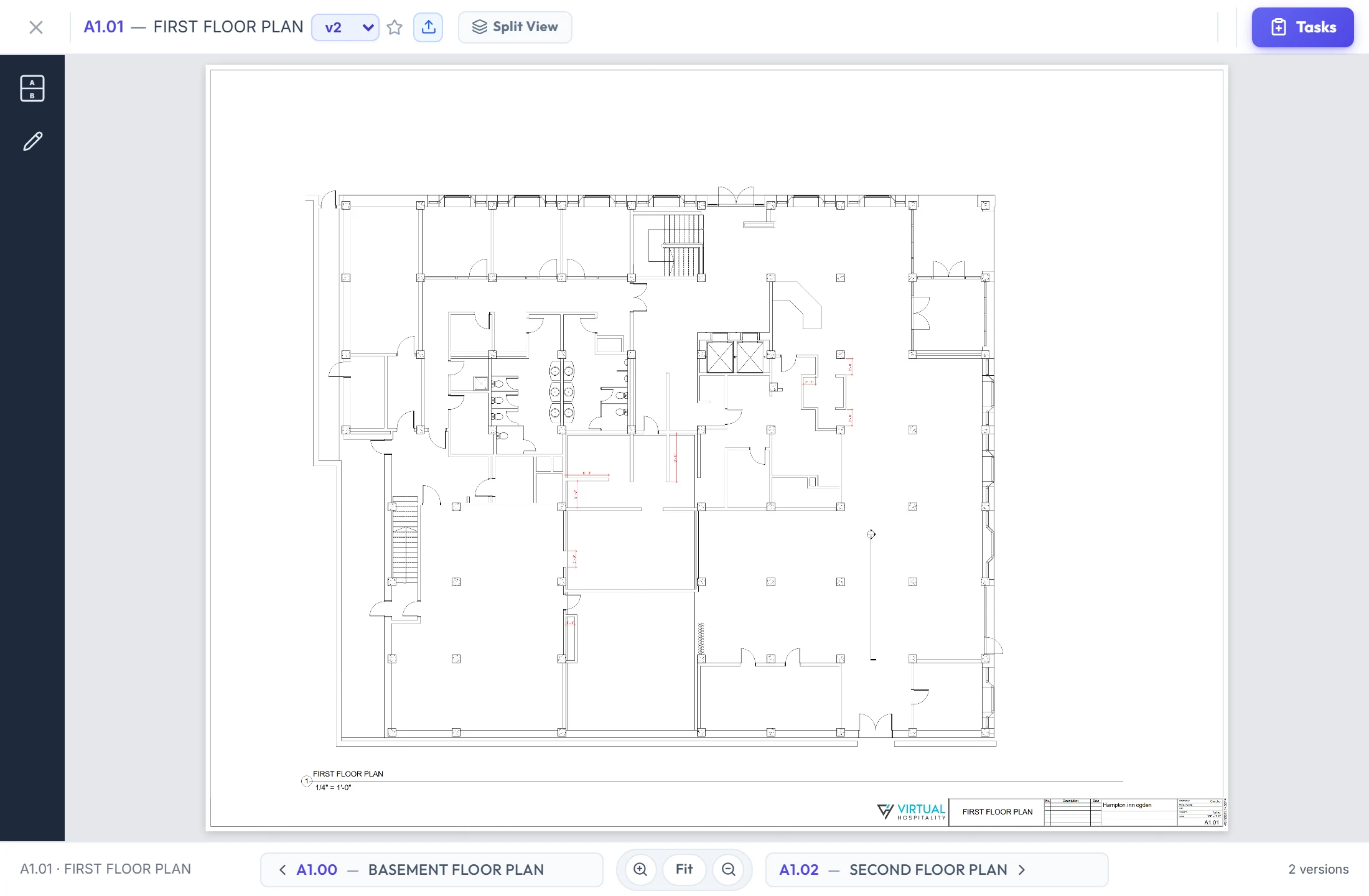Image resolution: width=1369 pixels, height=896 pixels.
Task: Zoom in with the magnifier plus icon
Action: (x=640, y=870)
